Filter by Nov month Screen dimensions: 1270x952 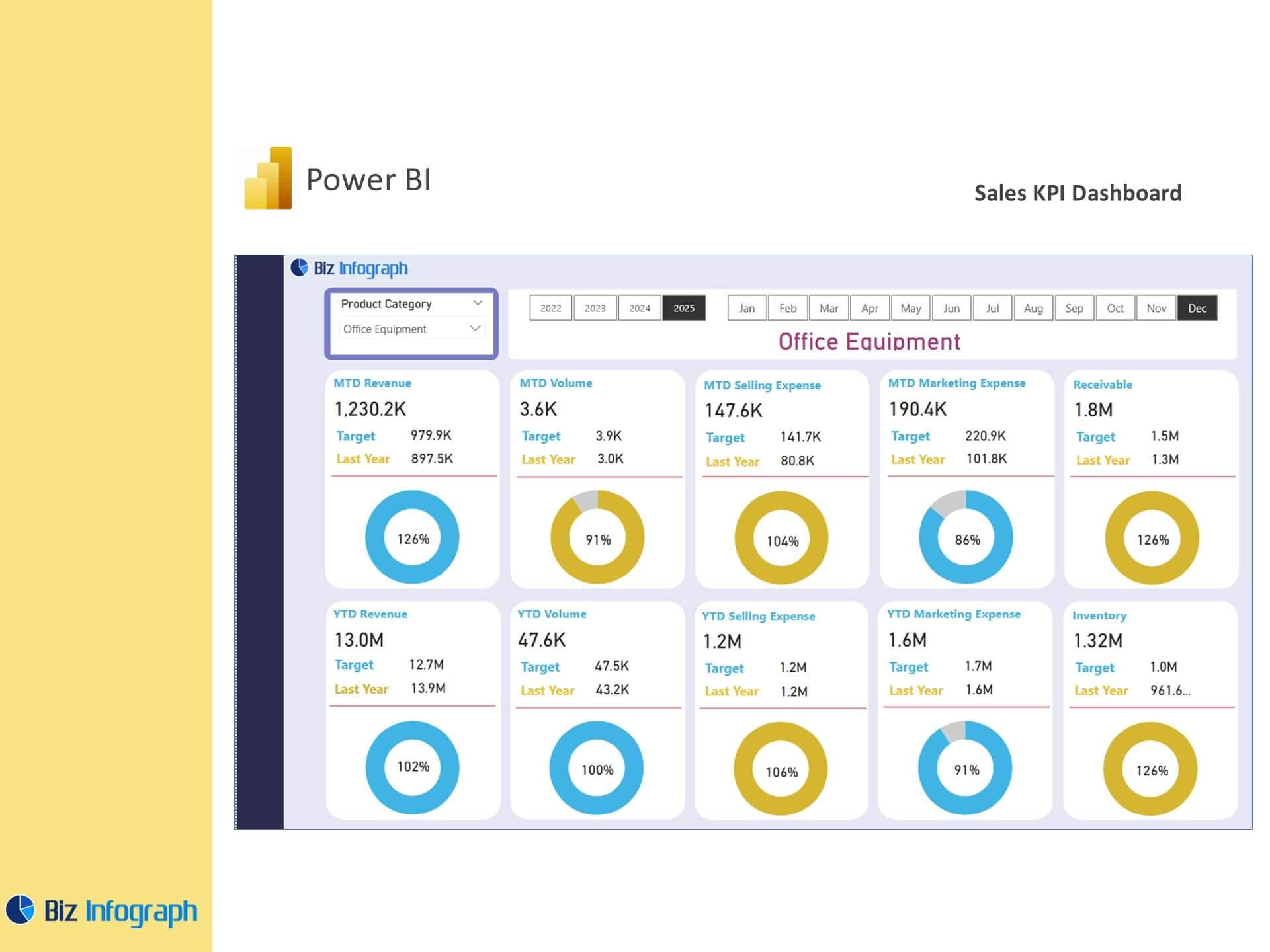click(x=1156, y=308)
